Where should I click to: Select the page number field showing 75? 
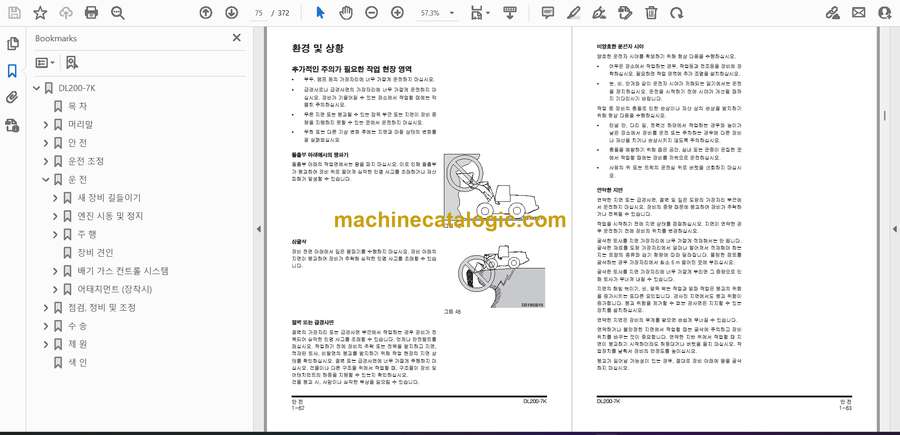pos(259,13)
